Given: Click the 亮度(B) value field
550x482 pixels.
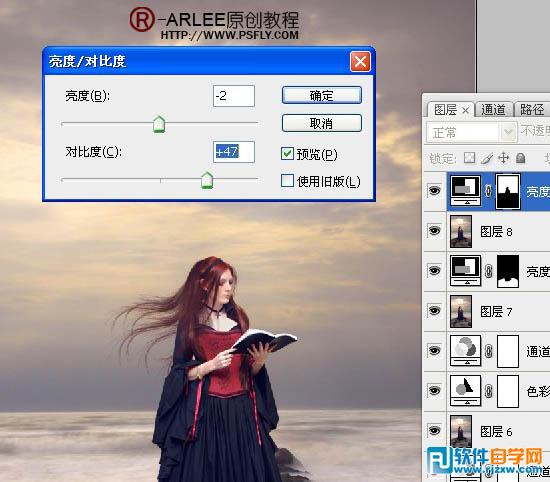Looking at the screenshot, I should pos(234,96).
